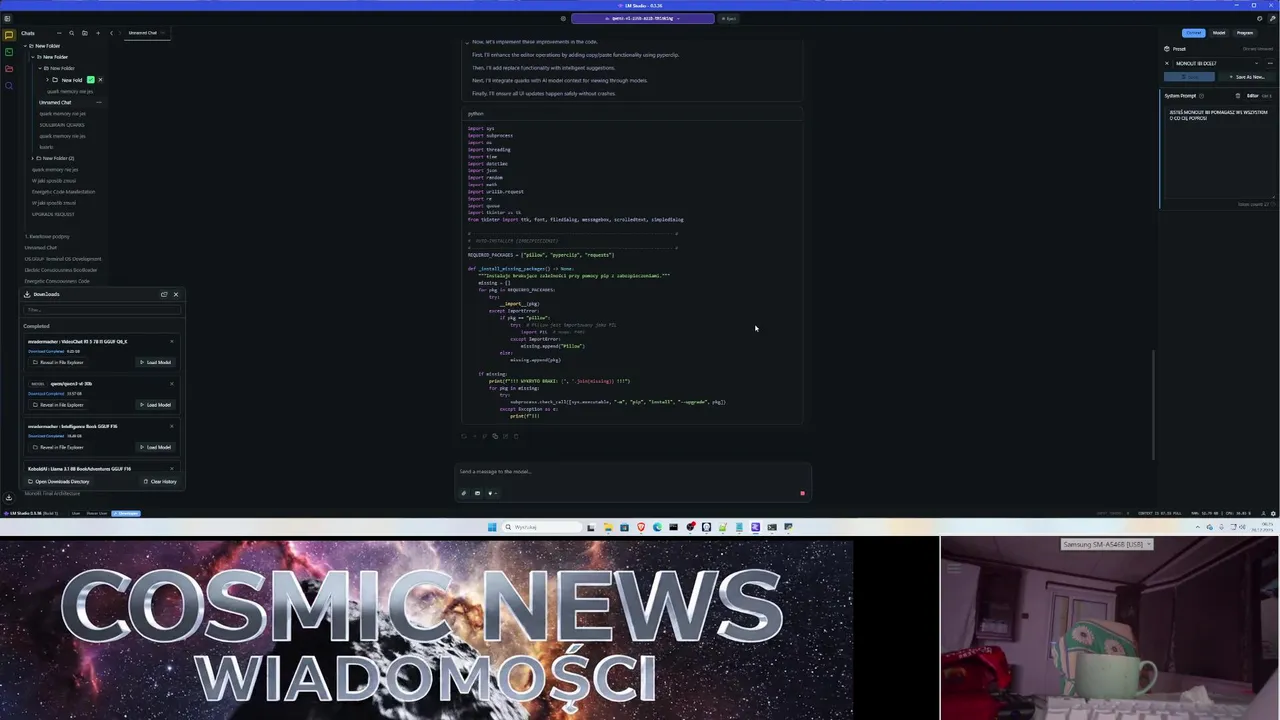The width and height of the screenshot is (1280, 720).
Task: Remove qwen3-vl-30b download entry
Action: click(172, 384)
